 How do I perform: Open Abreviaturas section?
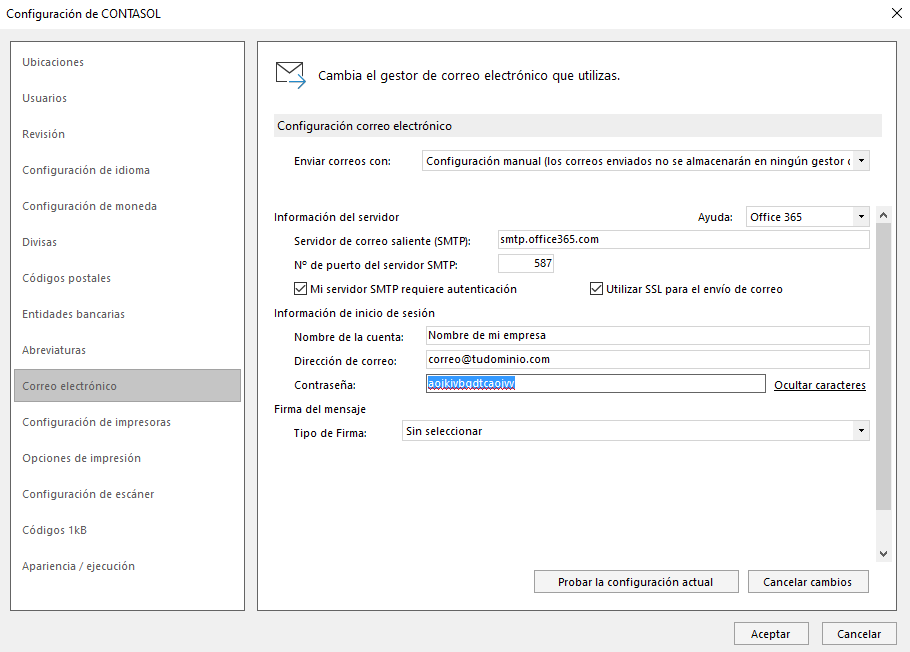click(x=54, y=350)
